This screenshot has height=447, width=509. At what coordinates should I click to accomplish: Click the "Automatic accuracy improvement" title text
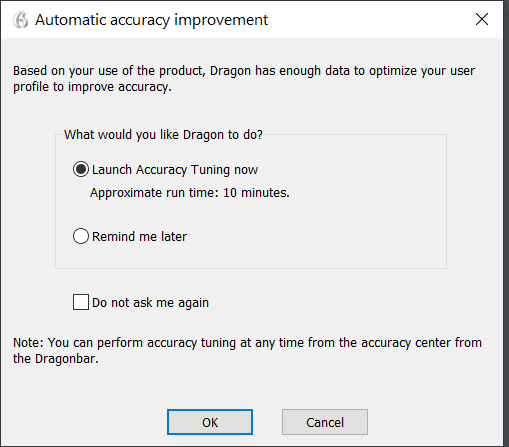pyautogui.click(x=151, y=20)
